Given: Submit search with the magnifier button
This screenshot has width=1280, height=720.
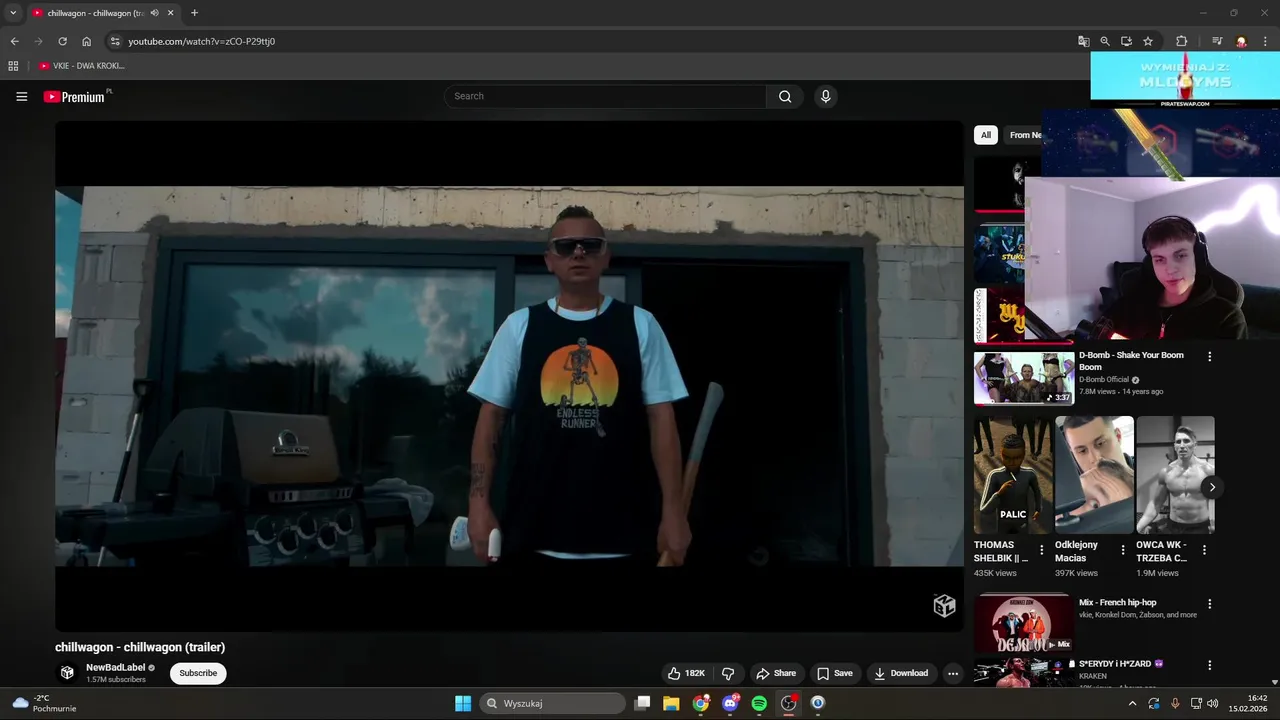Looking at the screenshot, I should [x=785, y=96].
